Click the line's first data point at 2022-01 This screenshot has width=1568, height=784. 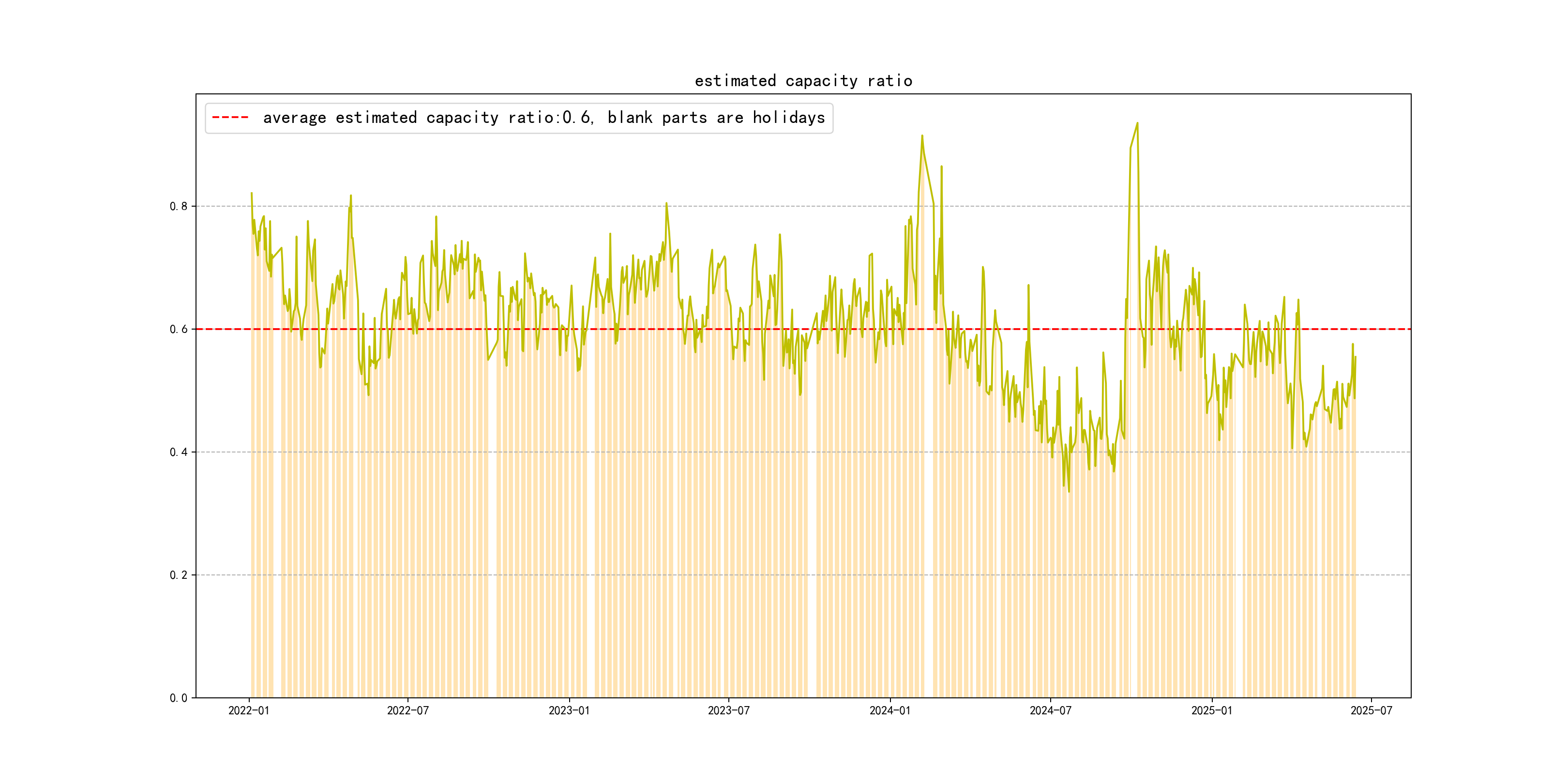click(x=251, y=194)
